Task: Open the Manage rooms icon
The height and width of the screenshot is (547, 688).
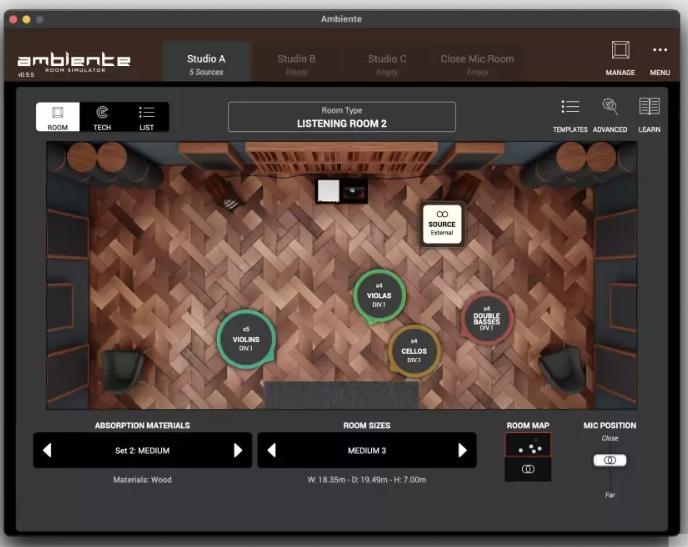Action: point(620,58)
